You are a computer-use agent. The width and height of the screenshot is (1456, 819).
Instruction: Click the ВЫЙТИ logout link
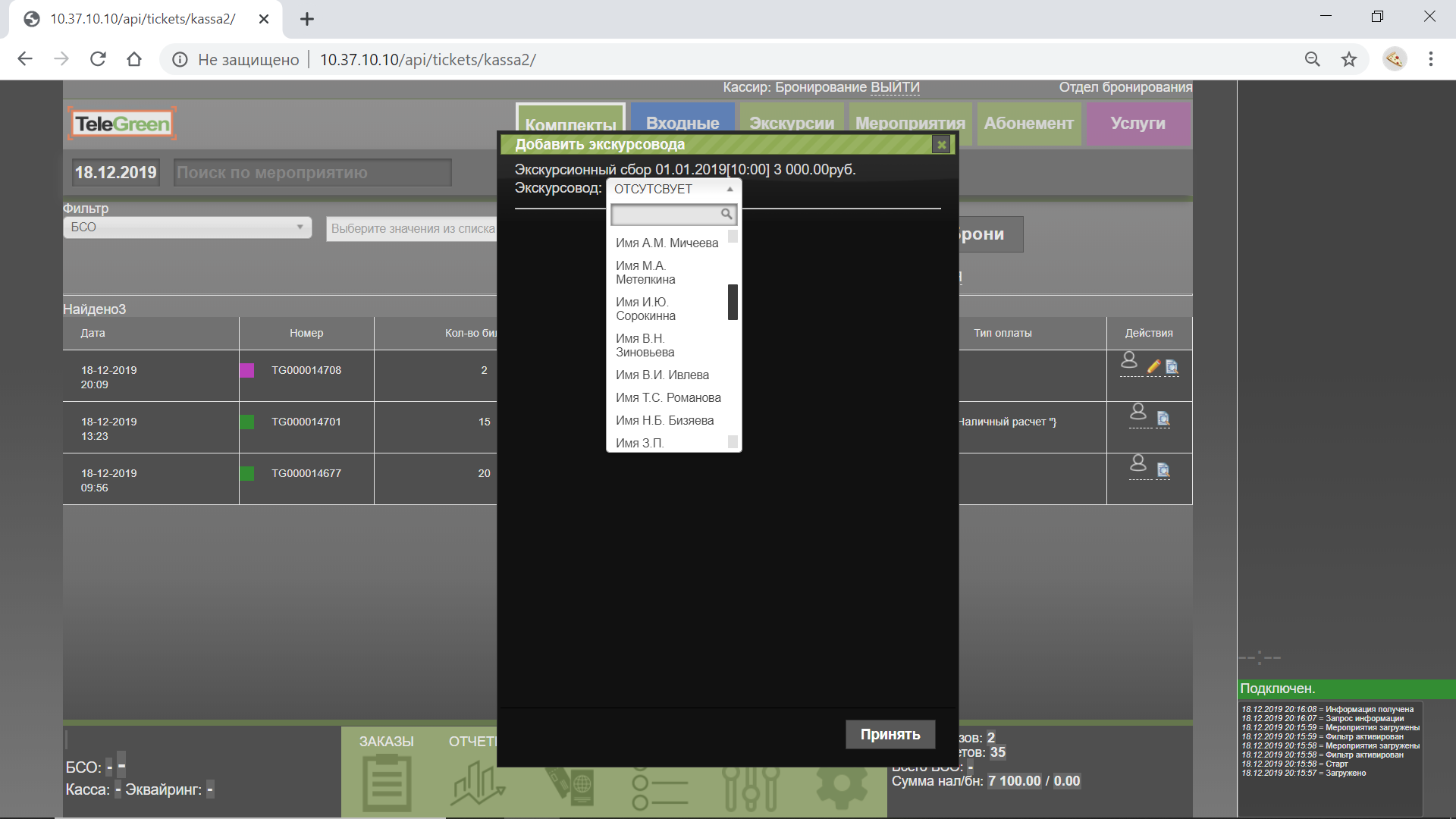[895, 87]
